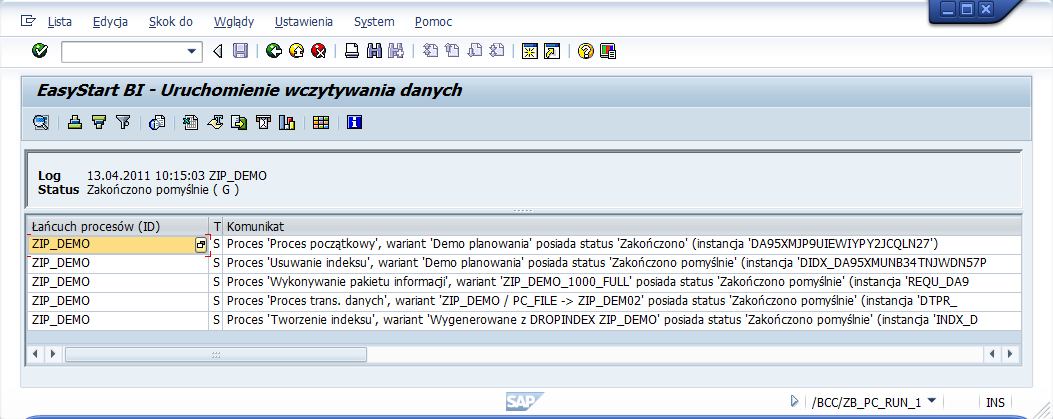Click the Sort Descending icon

pyautogui.click(x=99, y=122)
